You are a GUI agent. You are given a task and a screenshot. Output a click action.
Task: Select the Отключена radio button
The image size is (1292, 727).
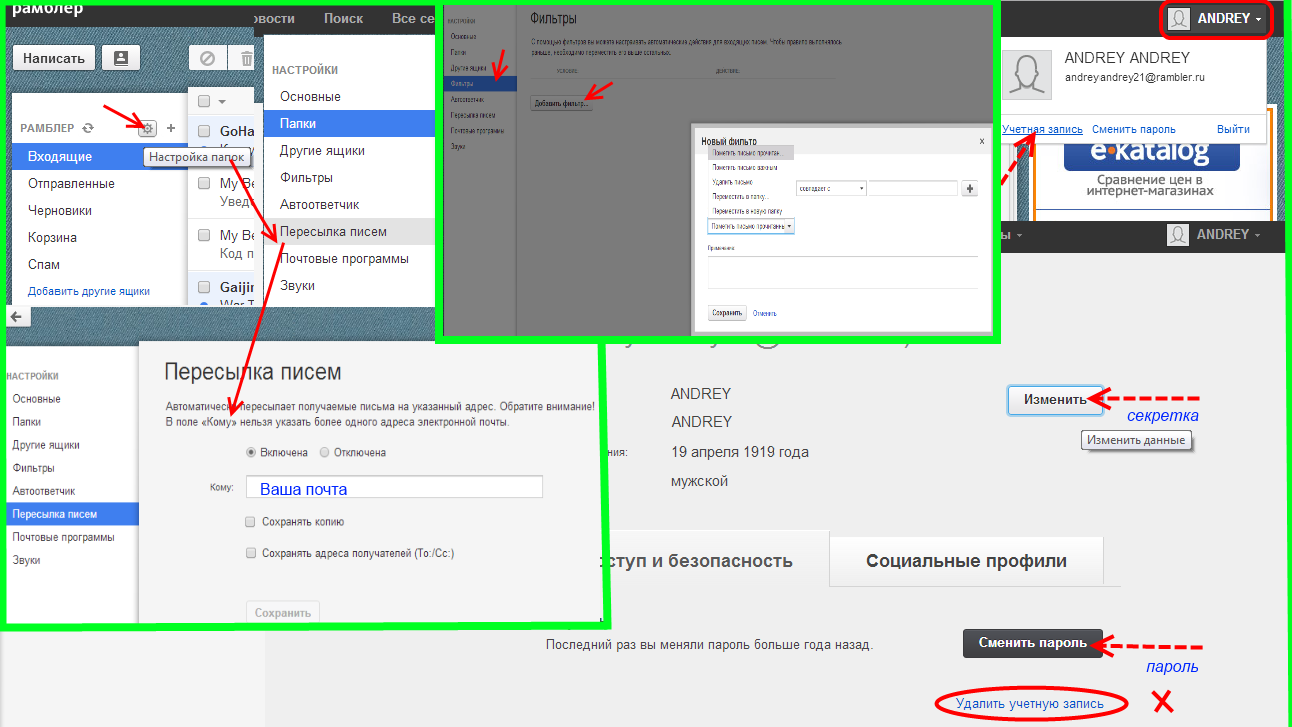click(x=324, y=452)
